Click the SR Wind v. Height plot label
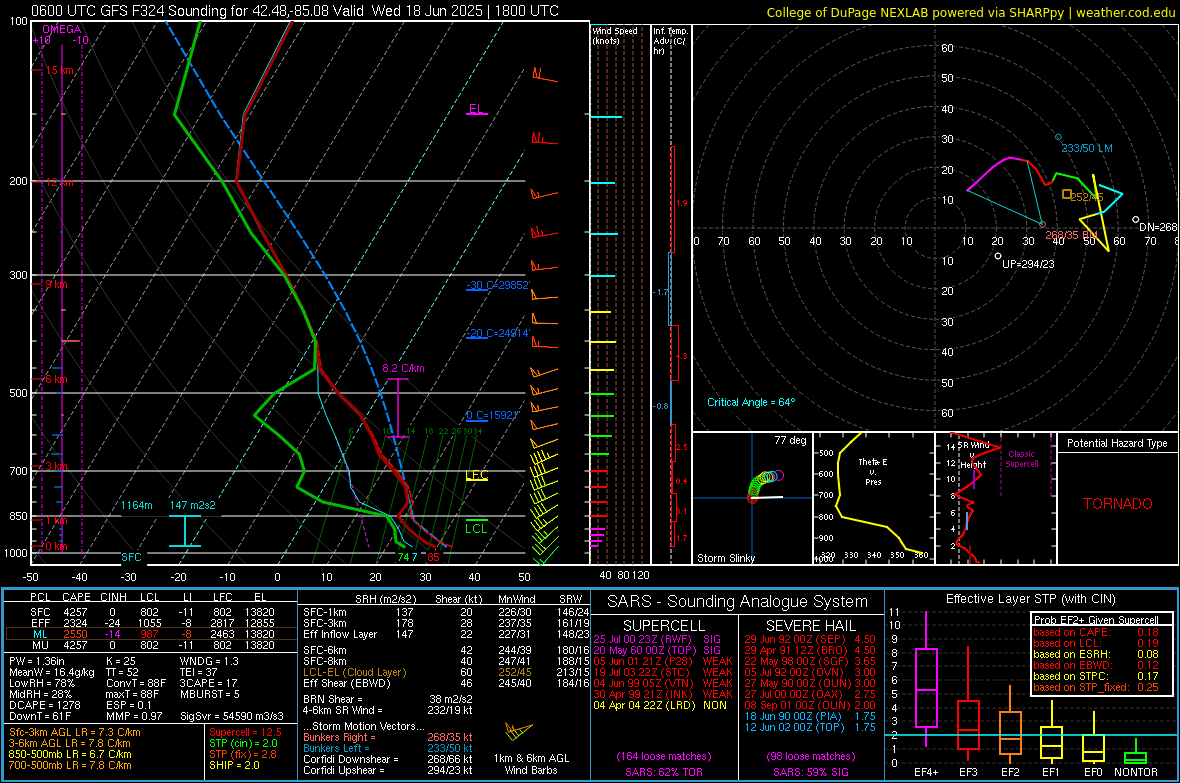 point(973,455)
